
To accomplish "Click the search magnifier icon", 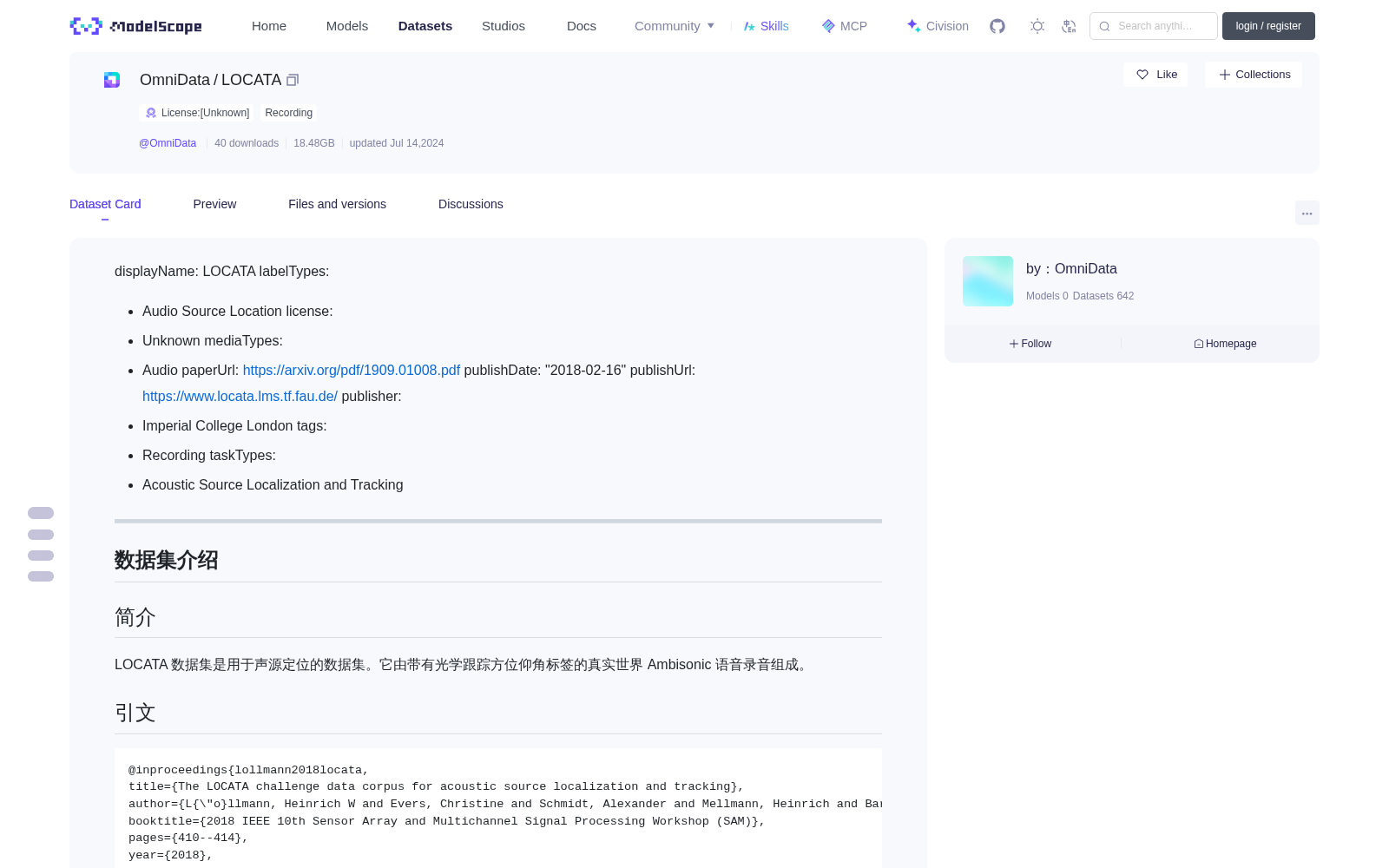I will pyautogui.click(x=1105, y=26).
